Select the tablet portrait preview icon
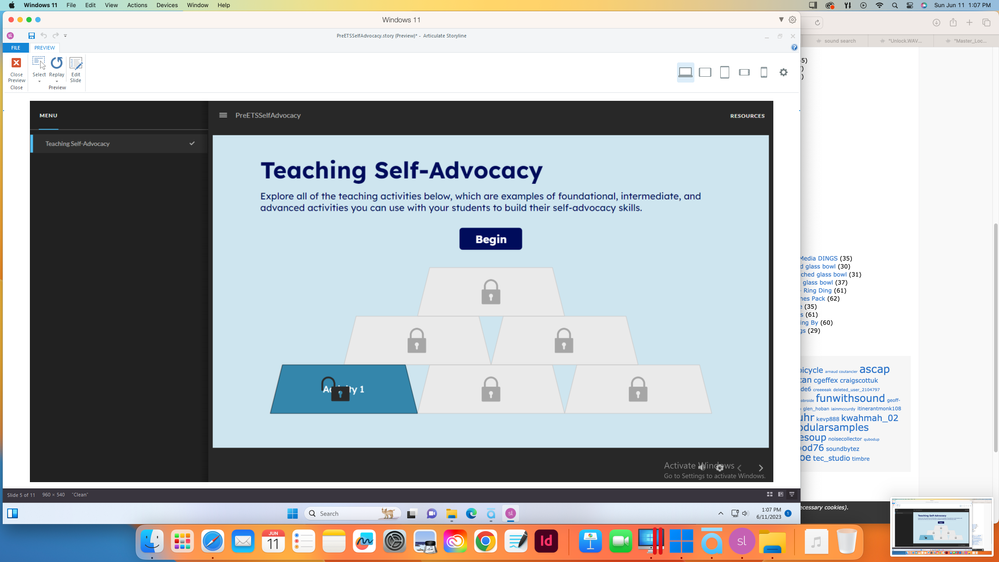The width and height of the screenshot is (999, 562). (724, 72)
